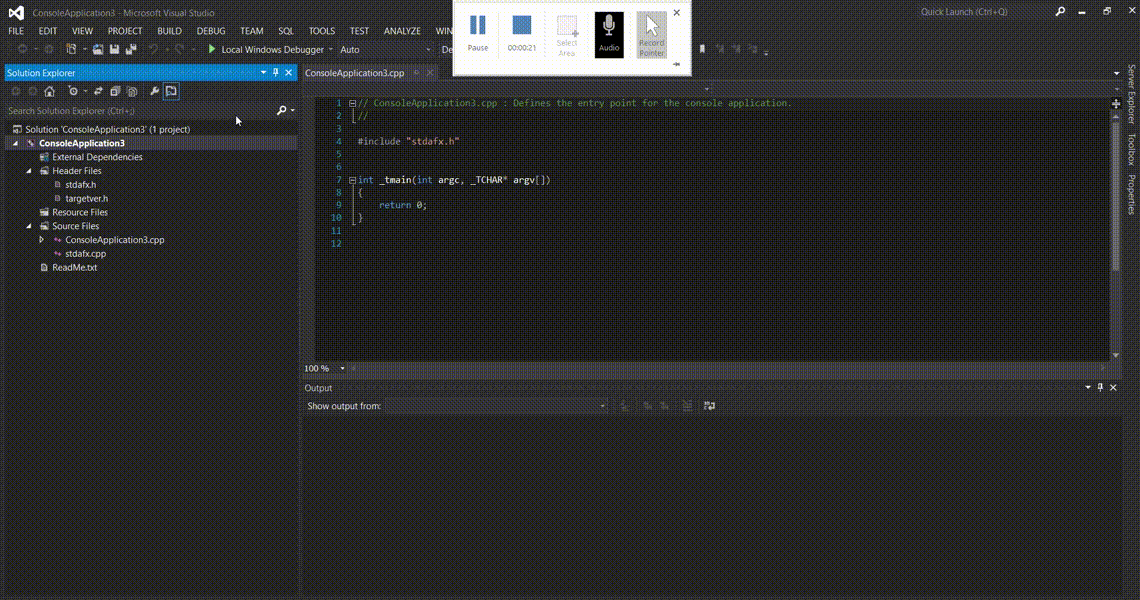Open the DEBUG menu

click(x=211, y=31)
